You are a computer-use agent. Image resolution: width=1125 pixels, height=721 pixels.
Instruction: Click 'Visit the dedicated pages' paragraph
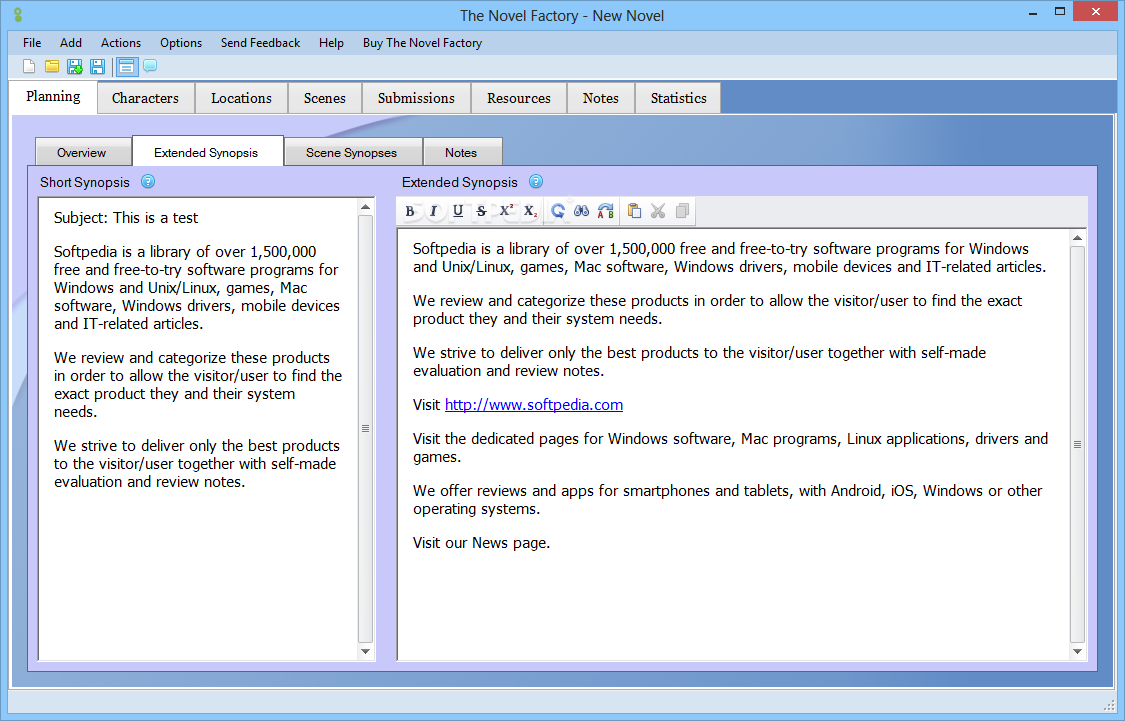(x=730, y=448)
